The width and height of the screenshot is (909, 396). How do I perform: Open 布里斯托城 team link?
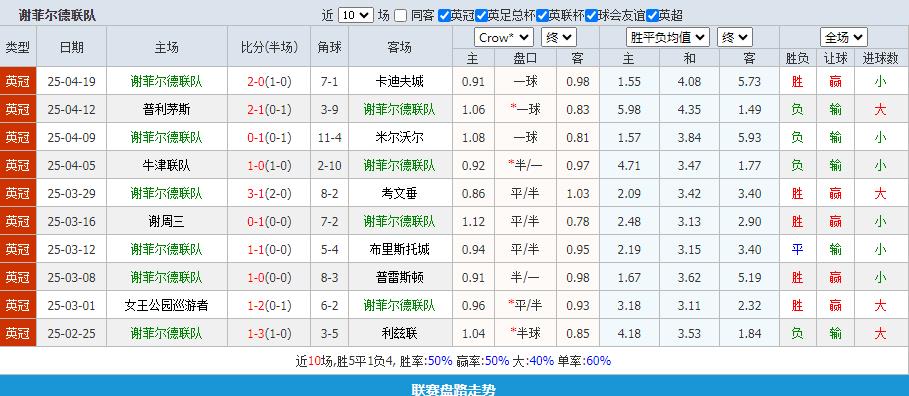pos(399,249)
